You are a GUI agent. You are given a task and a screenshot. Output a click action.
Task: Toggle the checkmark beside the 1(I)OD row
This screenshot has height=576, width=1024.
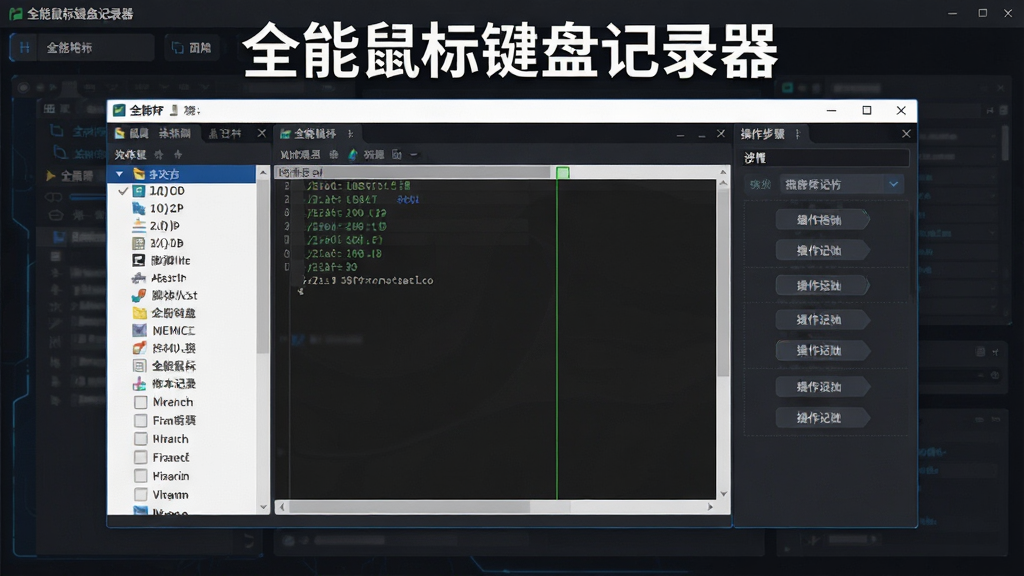pos(123,191)
